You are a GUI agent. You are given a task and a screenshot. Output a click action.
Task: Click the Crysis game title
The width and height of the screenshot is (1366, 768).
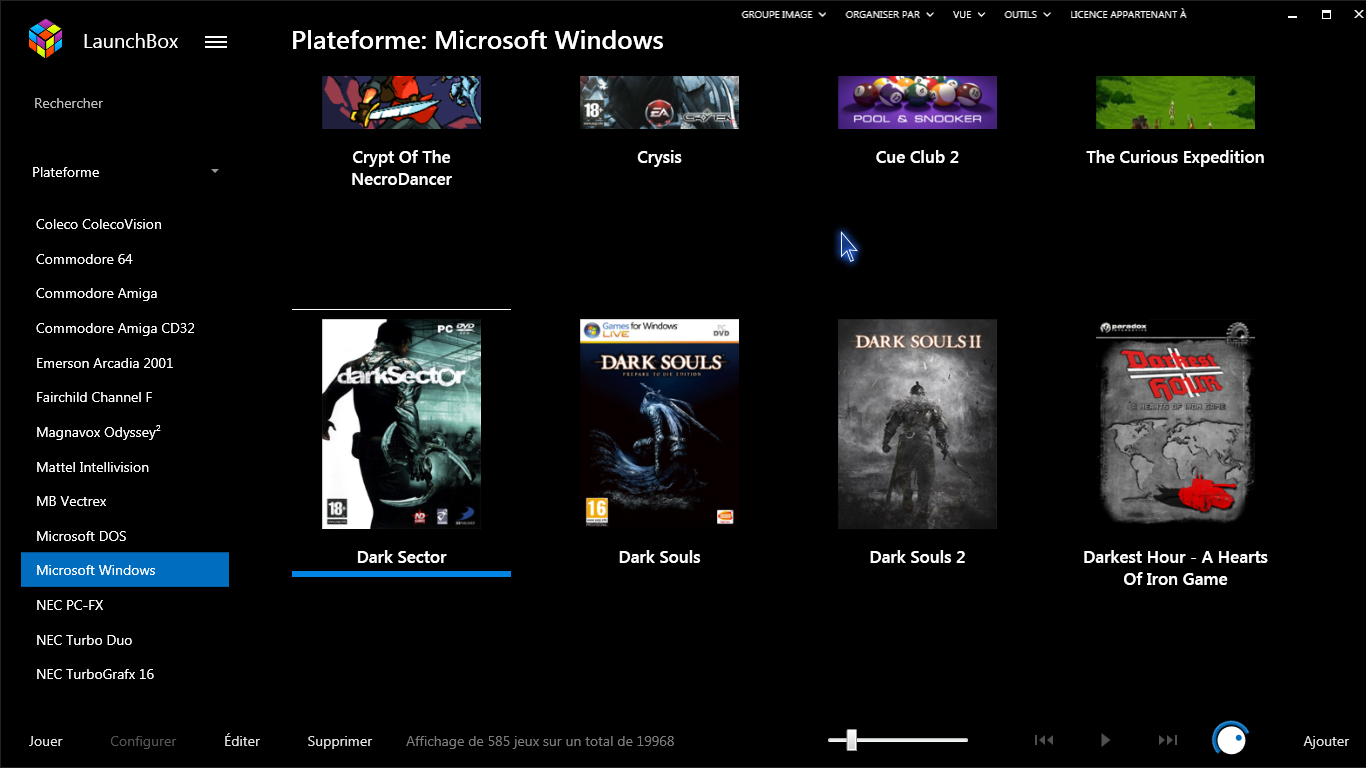tap(659, 157)
